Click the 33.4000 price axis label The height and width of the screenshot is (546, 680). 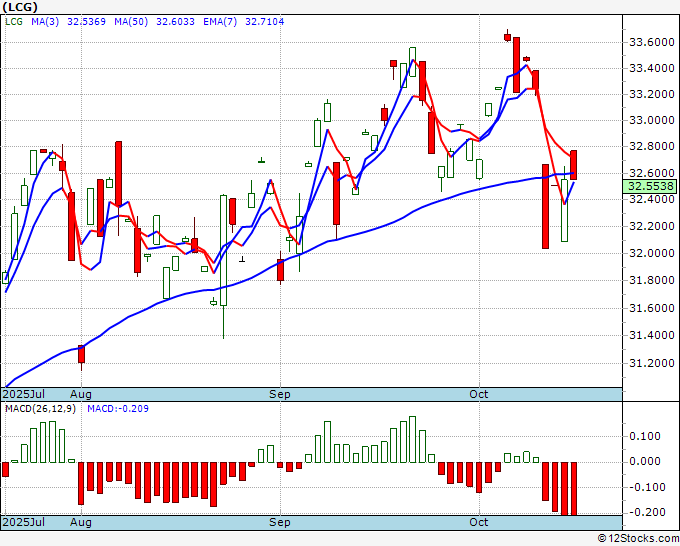652,68
